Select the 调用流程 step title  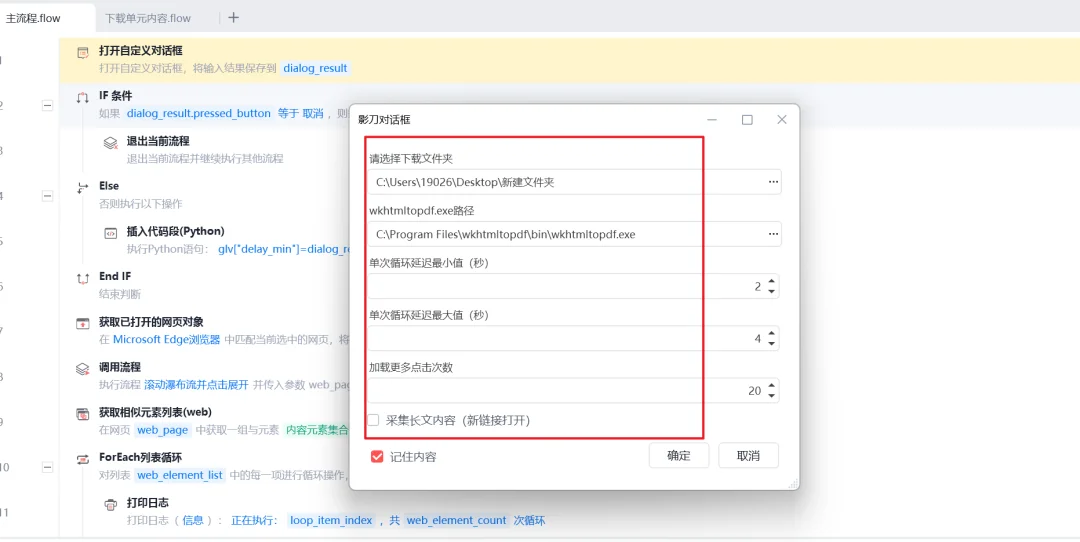[x=120, y=367]
